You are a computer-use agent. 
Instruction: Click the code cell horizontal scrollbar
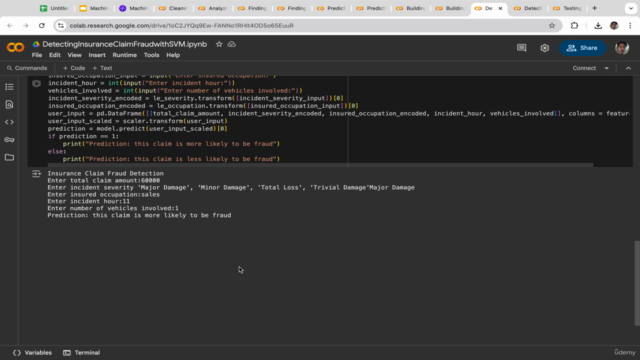pos(320,165)
